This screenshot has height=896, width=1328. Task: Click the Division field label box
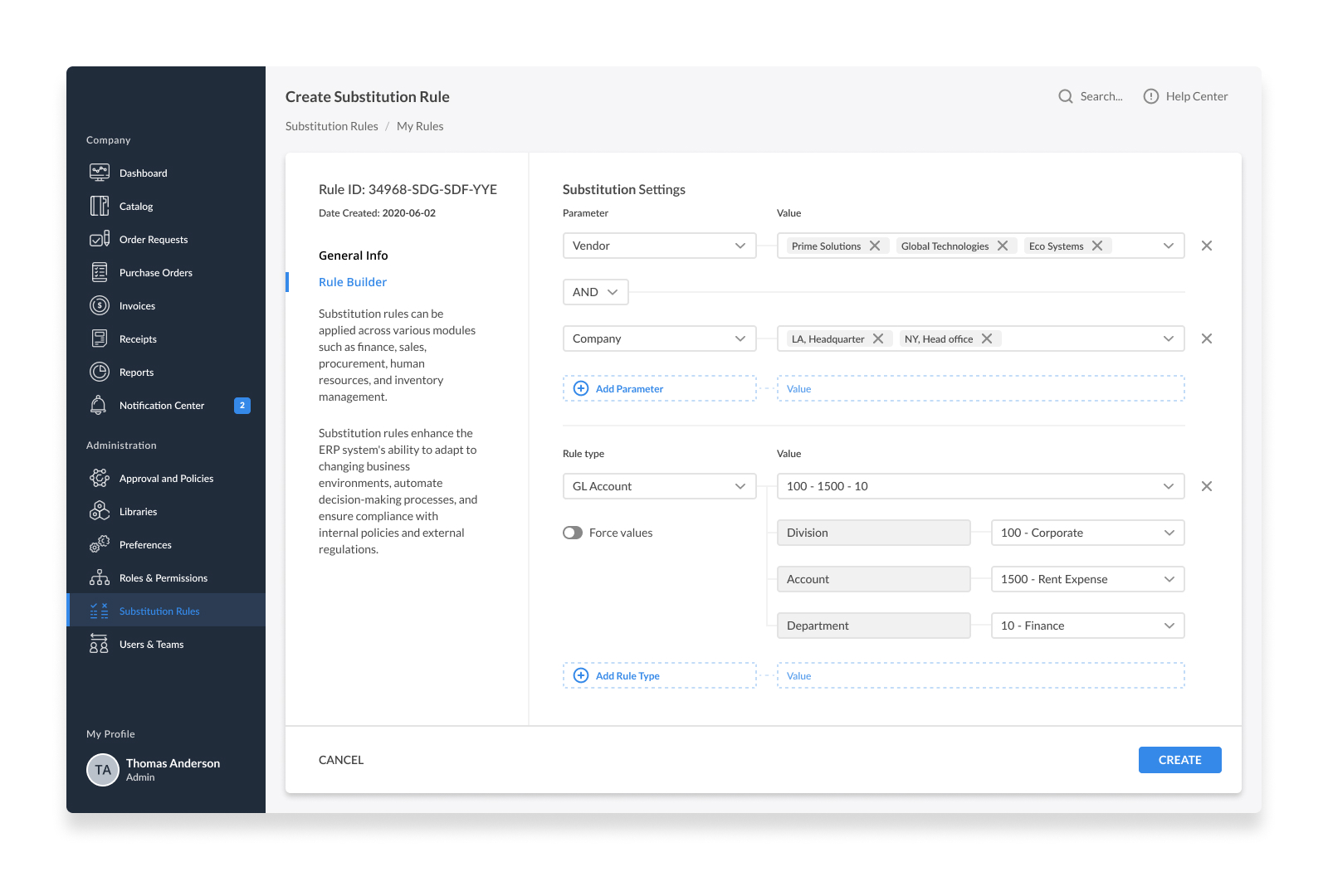[874, 533]
